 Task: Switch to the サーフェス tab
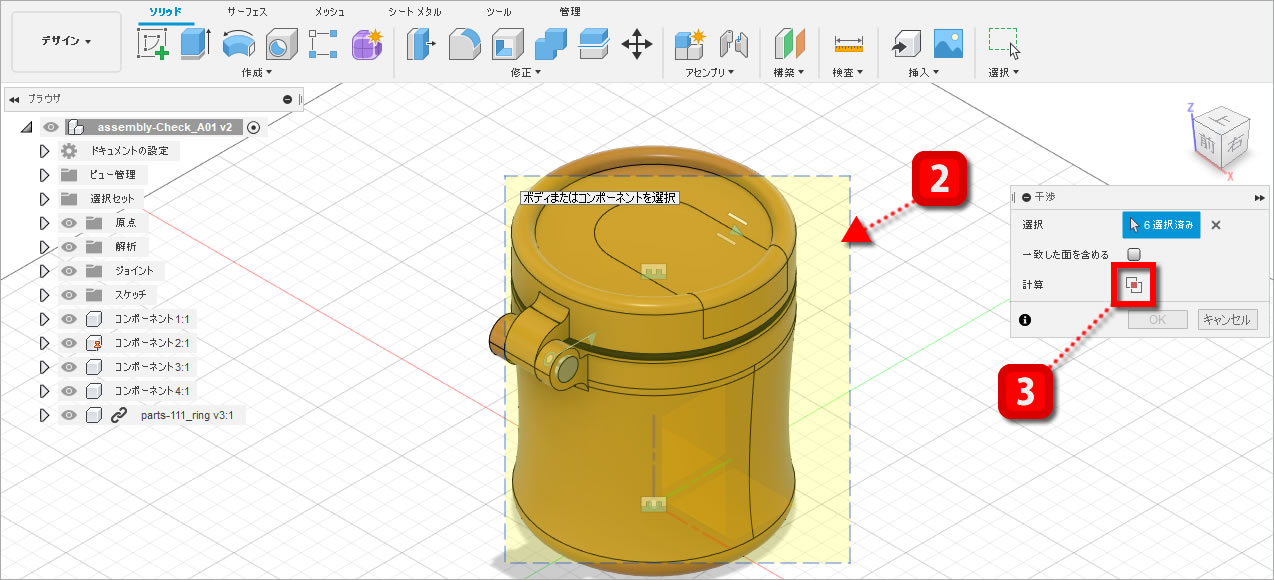247,12
